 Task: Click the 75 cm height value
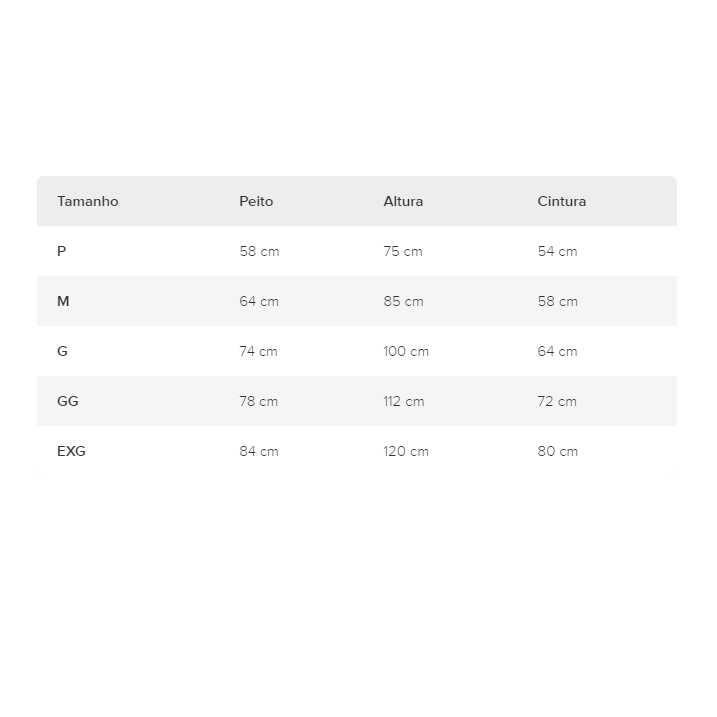point(403,251)
